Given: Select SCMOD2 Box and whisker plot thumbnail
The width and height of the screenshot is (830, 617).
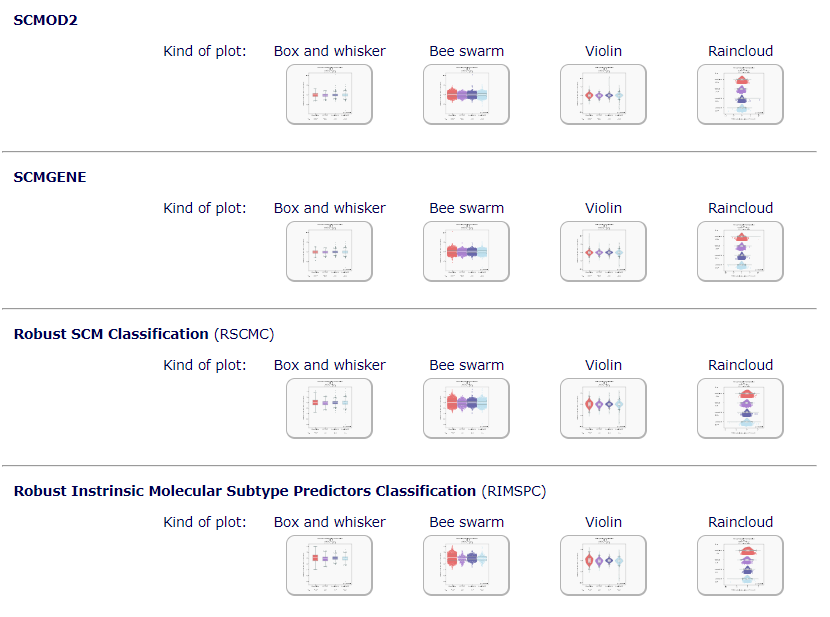Looking at the screenshot, I should click(329, 95).
